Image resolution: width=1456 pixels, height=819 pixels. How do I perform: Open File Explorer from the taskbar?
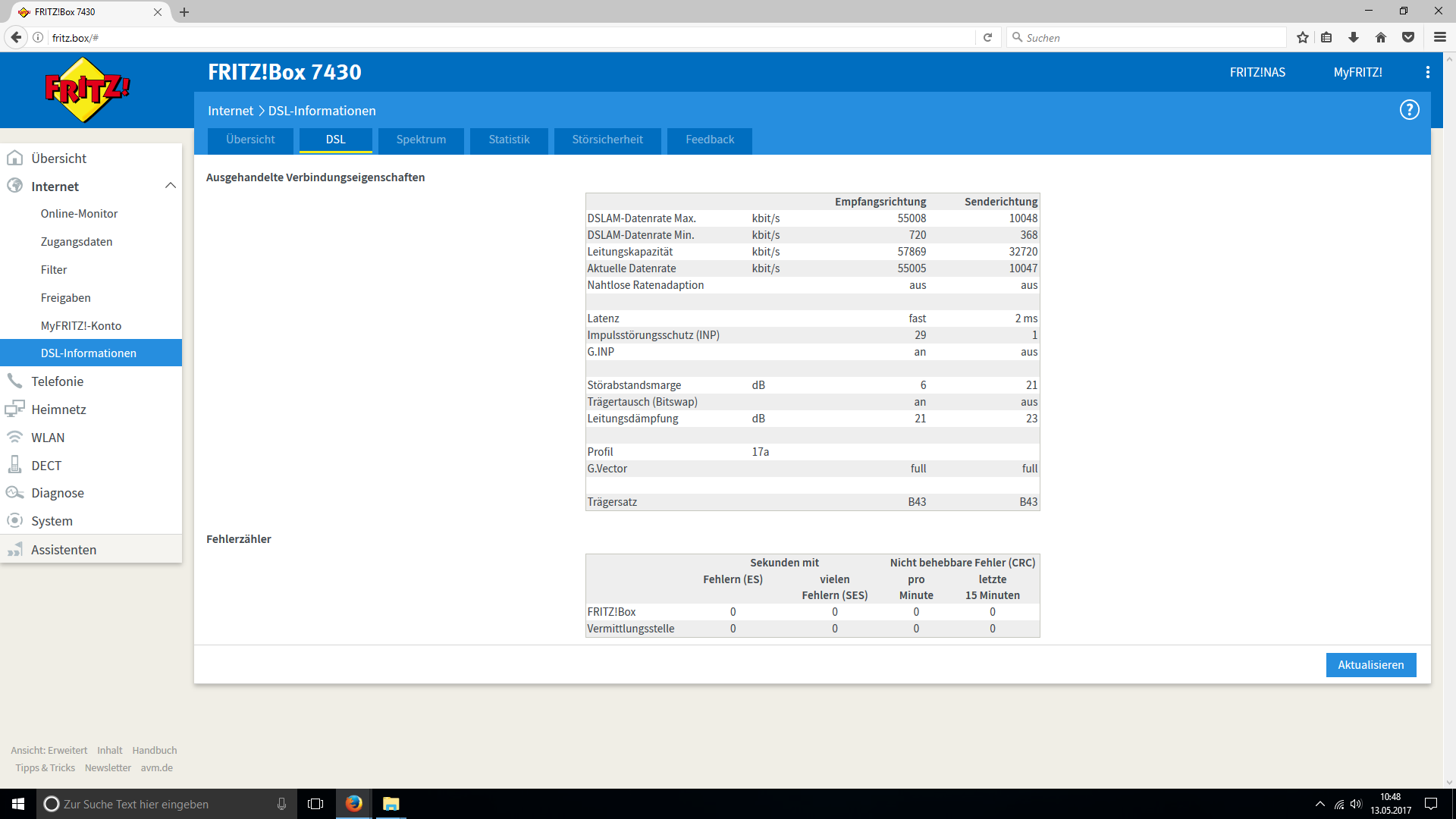[x=391, y=804]
